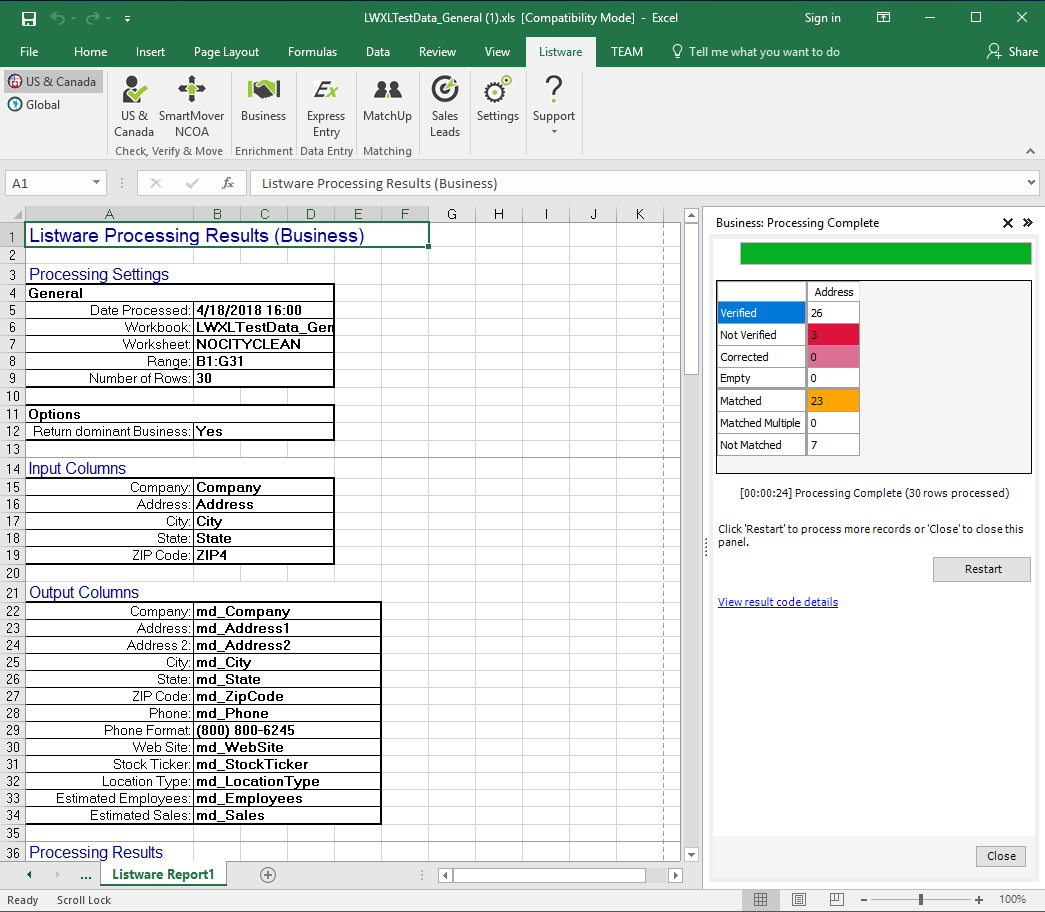Click the zoom slider handle
1045x912 pixels.
920,900
